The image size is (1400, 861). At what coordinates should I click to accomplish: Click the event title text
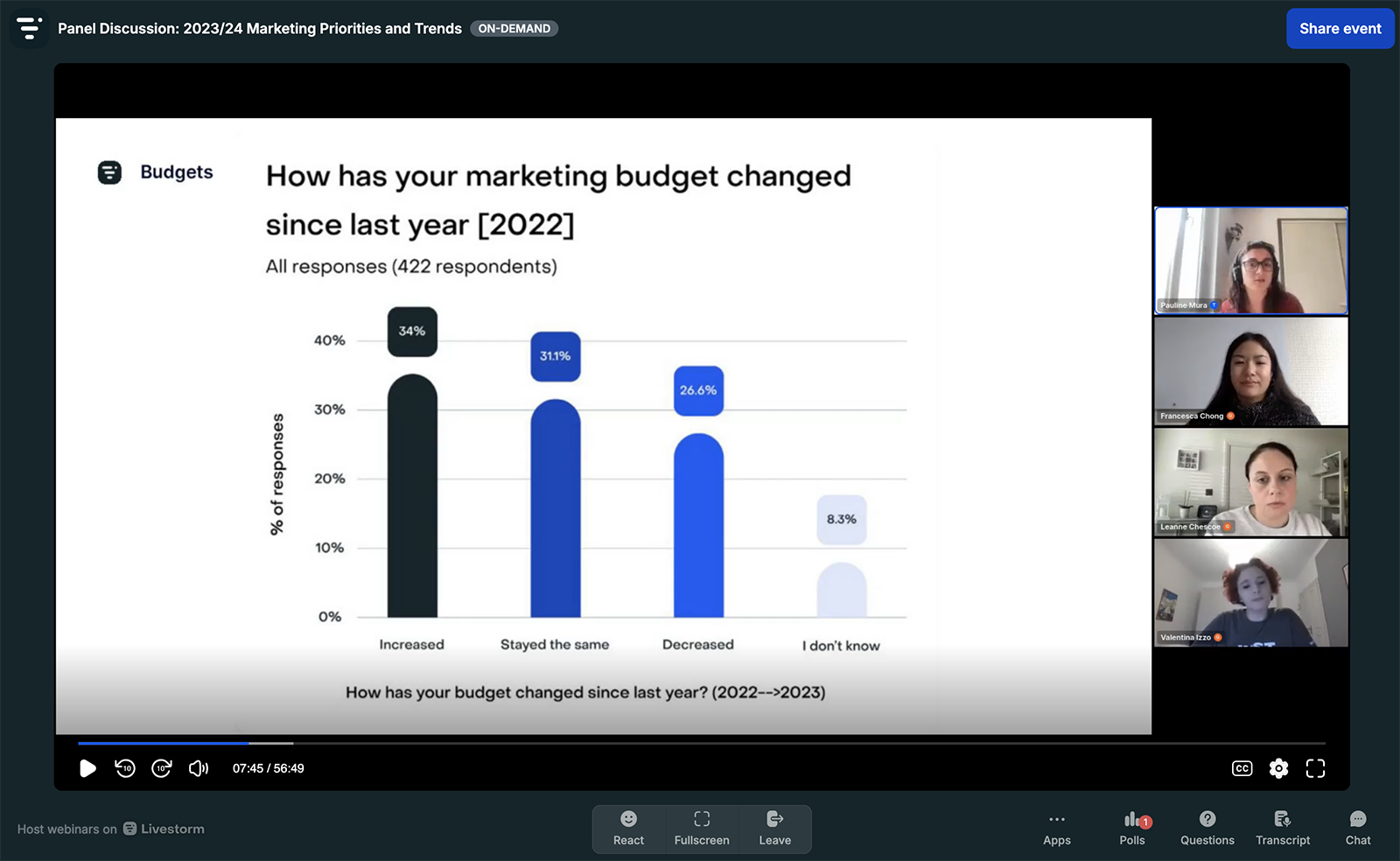260,29
